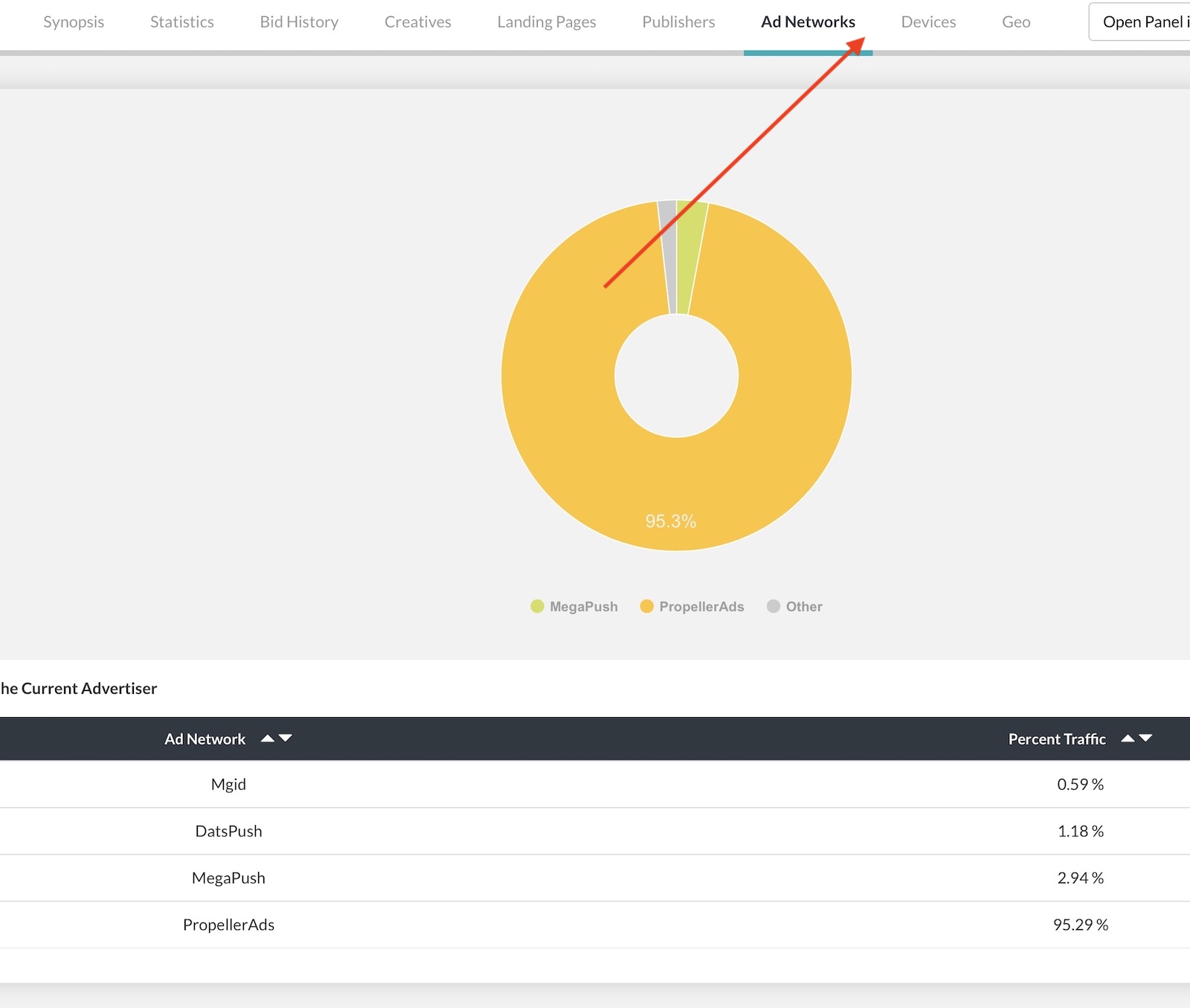The width and height of the screenshot is (1190, 1008).
Task: Sort Percent Traffic descending arrow
Action: click(x=1145, y=739)
